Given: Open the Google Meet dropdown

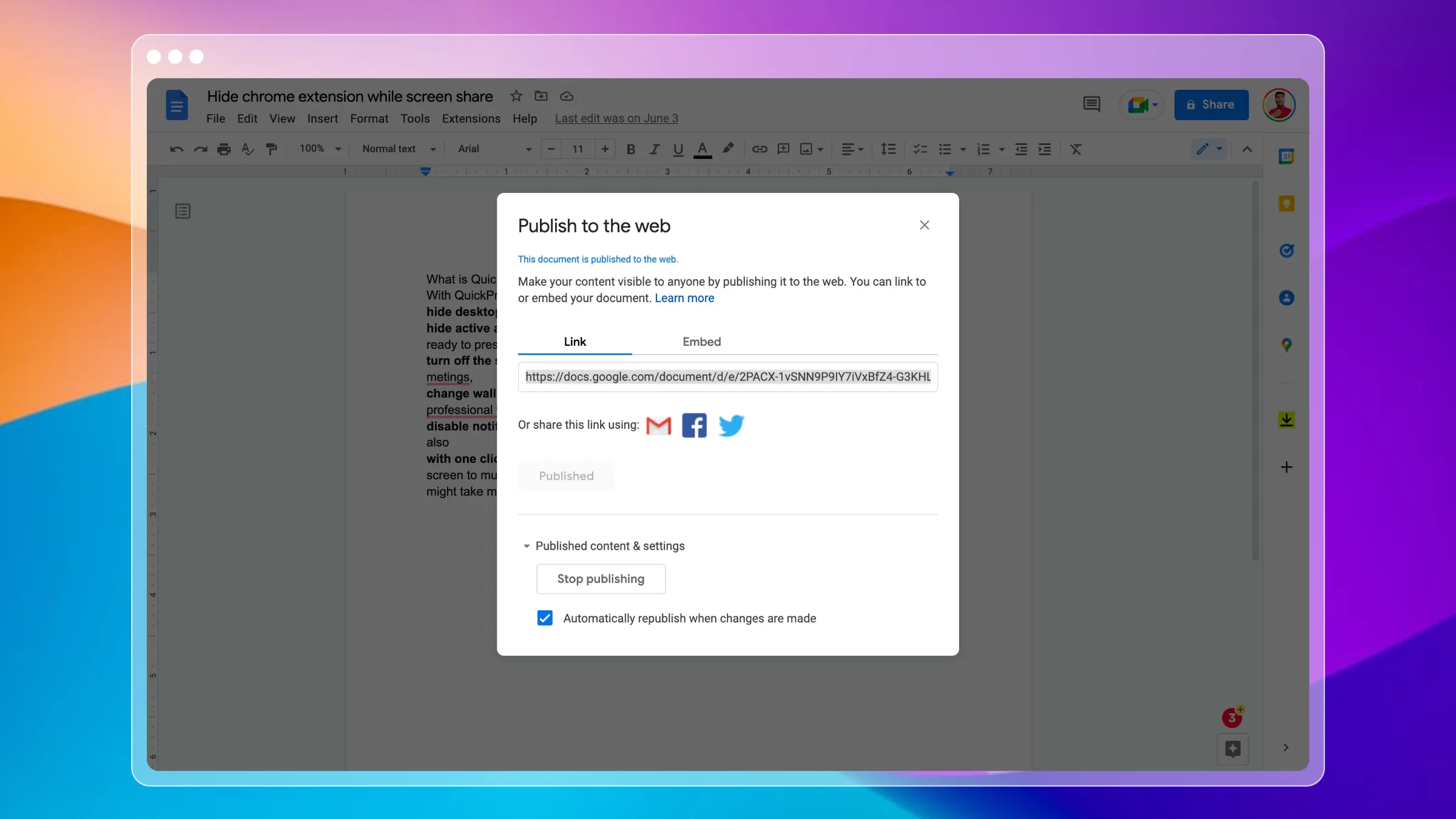Looking at the screenshot, I should coord(1142,105).
